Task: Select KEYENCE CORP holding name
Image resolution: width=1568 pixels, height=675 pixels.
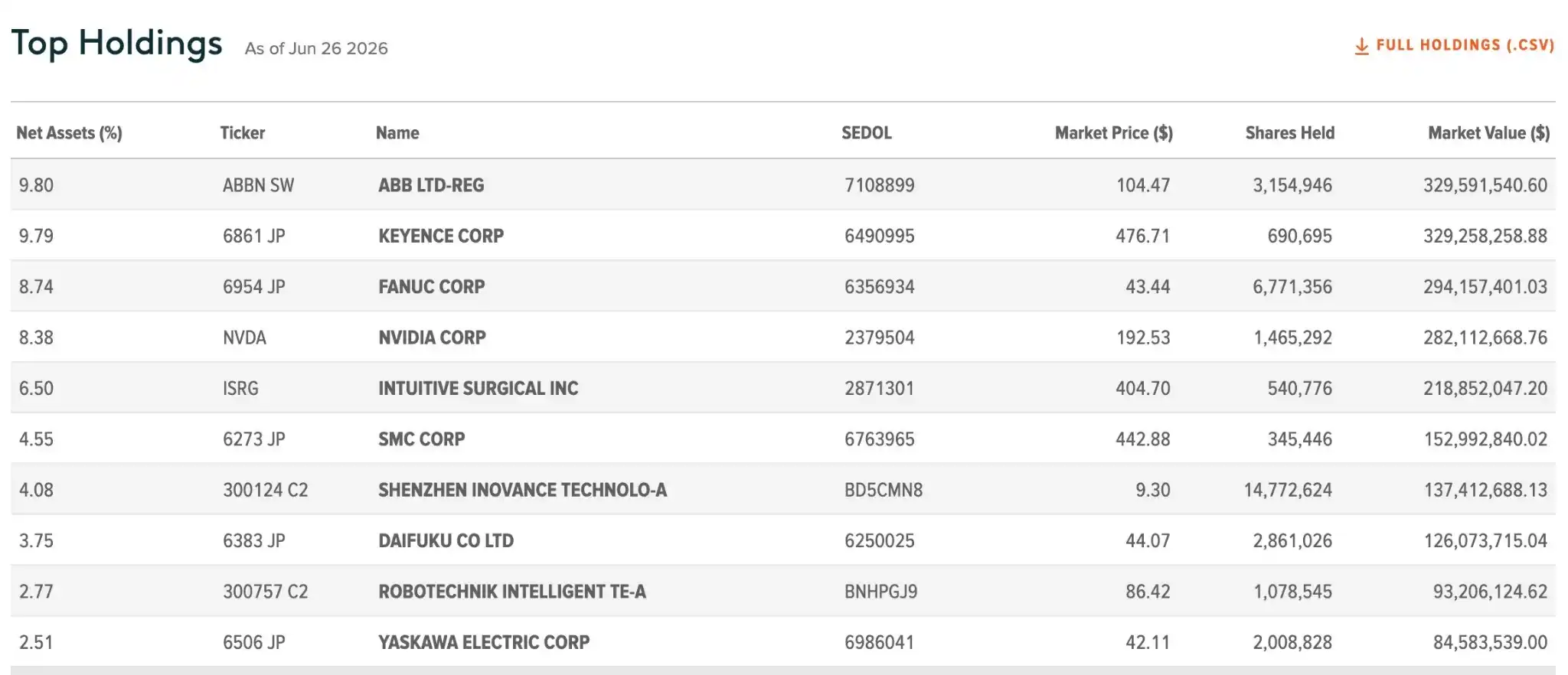Action: 441,236
